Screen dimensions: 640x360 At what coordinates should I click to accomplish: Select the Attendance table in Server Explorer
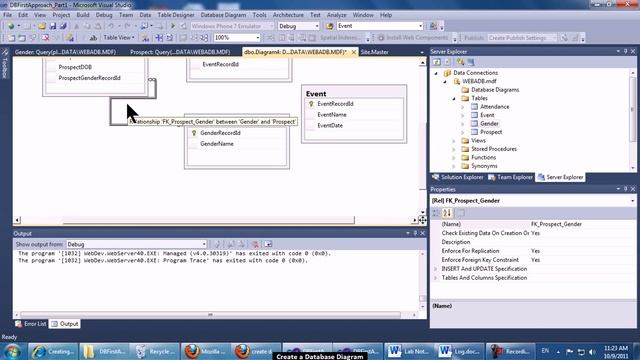pyautogui.click(x=494, y=107)
